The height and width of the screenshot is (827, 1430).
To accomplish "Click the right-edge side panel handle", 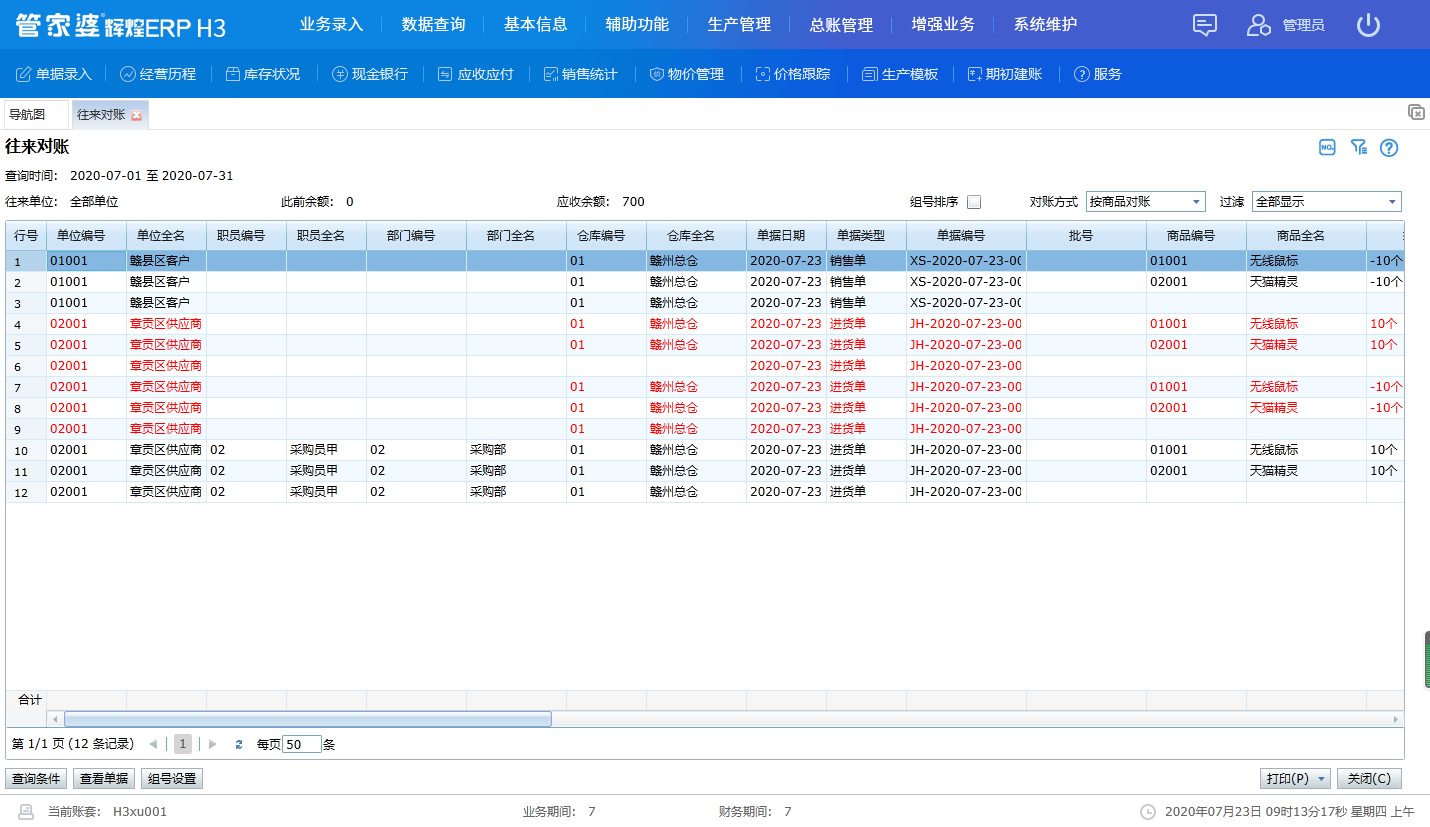I will coord(1426,659).
